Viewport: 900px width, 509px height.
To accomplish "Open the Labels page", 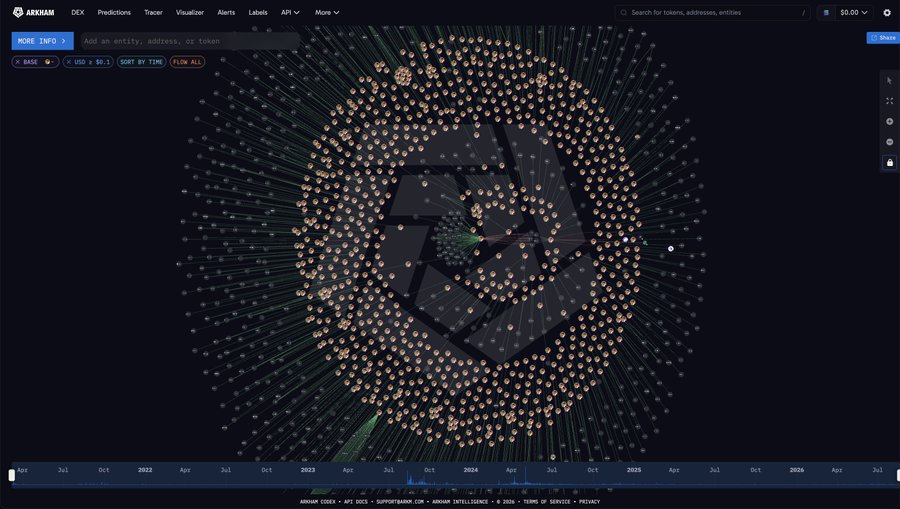I will click(x=258, y=13).
